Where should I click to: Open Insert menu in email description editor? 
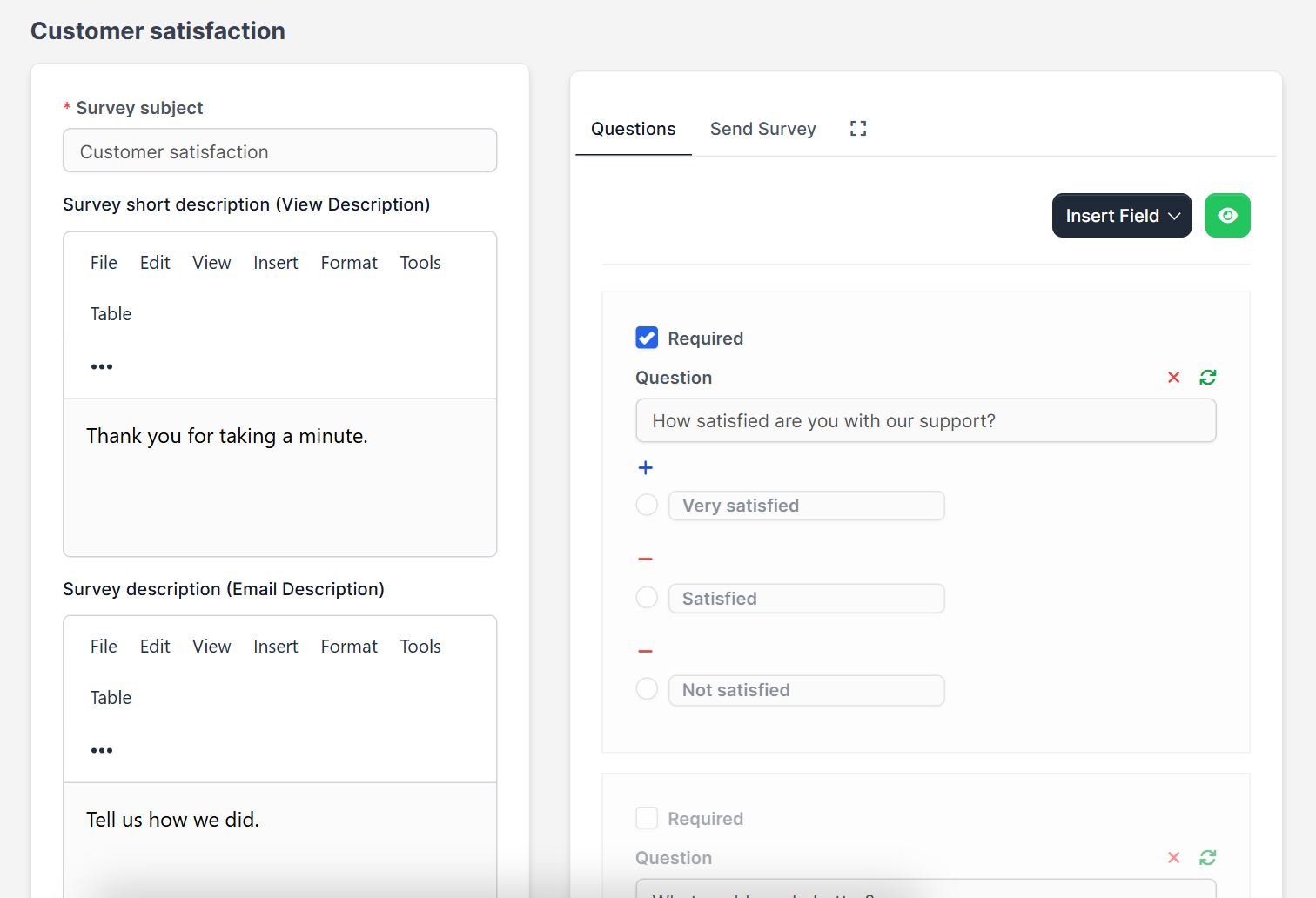[x=276, y=647]
